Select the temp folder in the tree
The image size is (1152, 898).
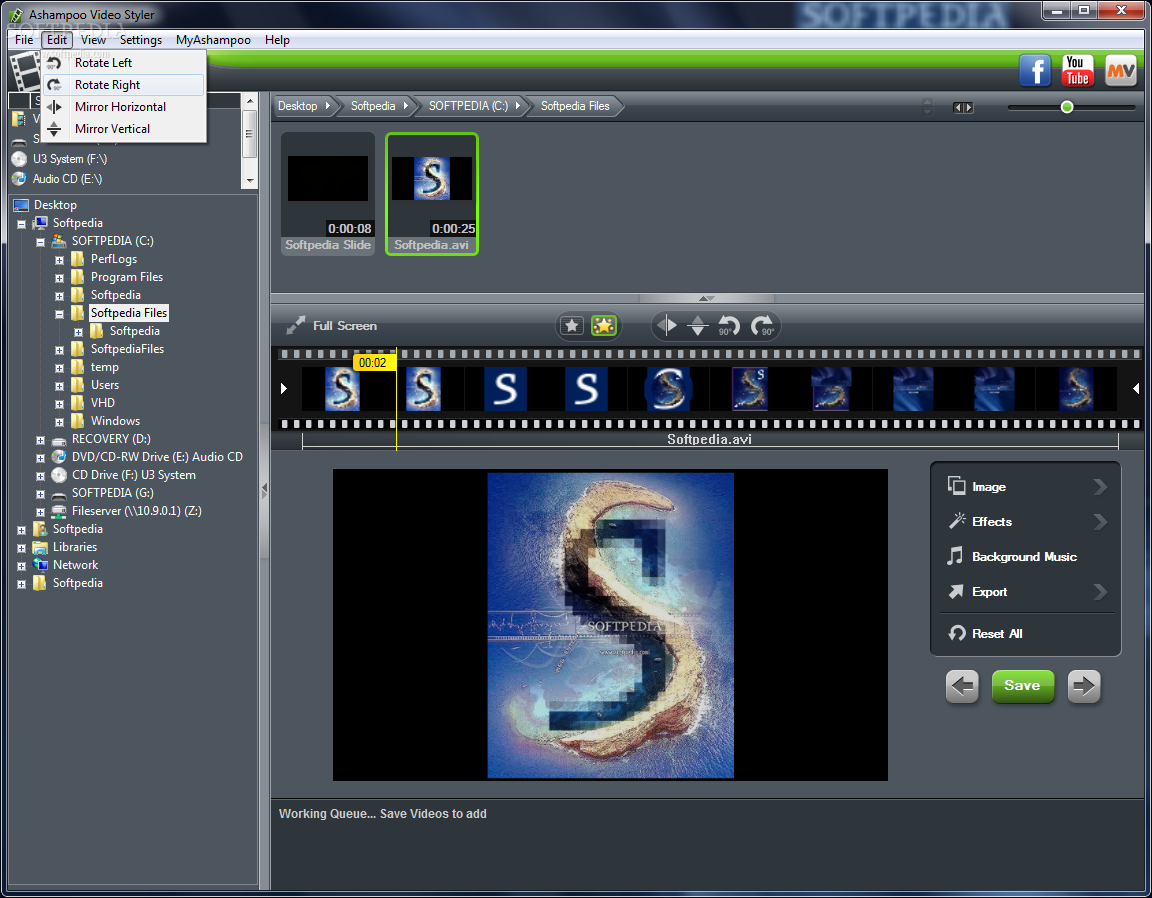[104, 367]
